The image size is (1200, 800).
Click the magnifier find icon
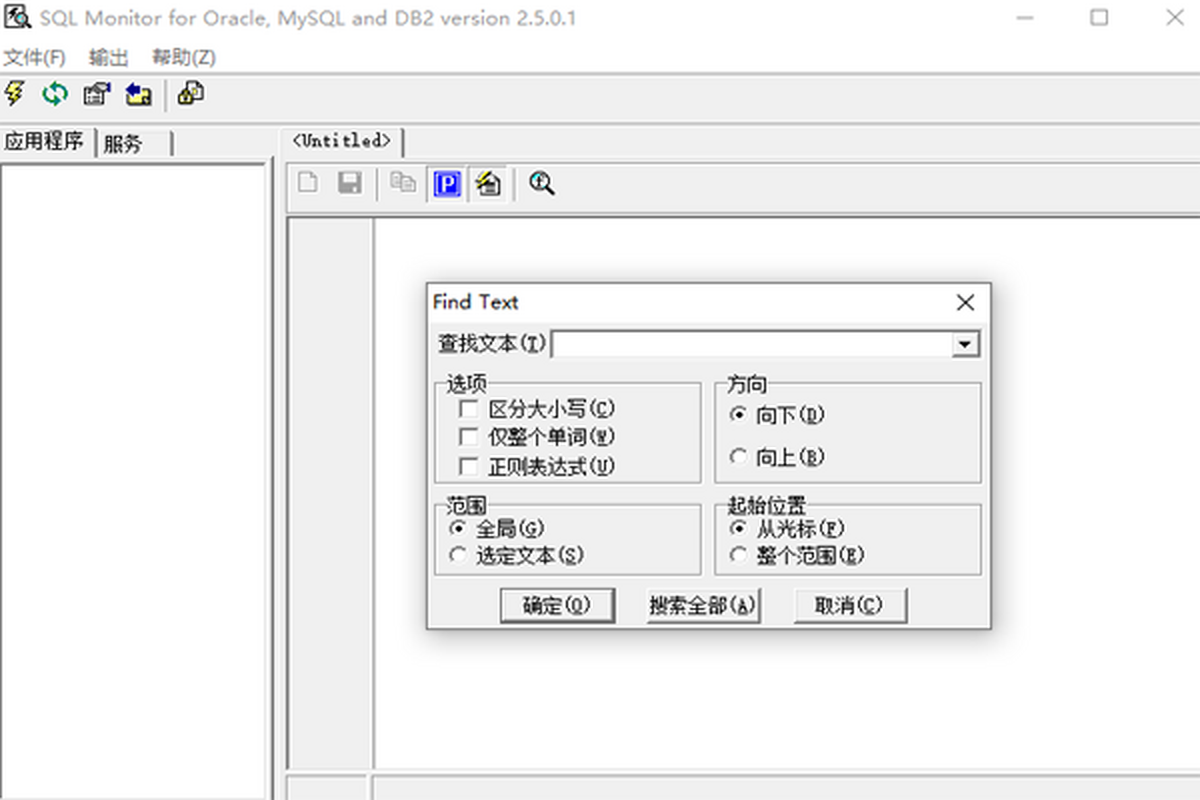[542, 183]
